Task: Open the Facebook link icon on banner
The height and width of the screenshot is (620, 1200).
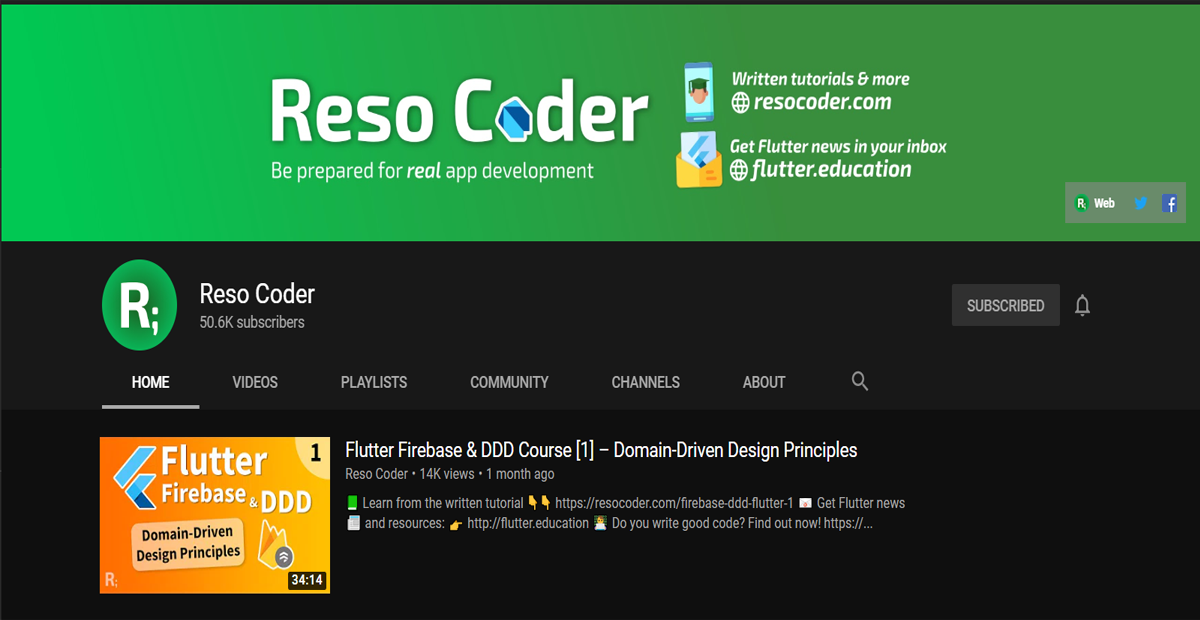Action: point(1169,203)
